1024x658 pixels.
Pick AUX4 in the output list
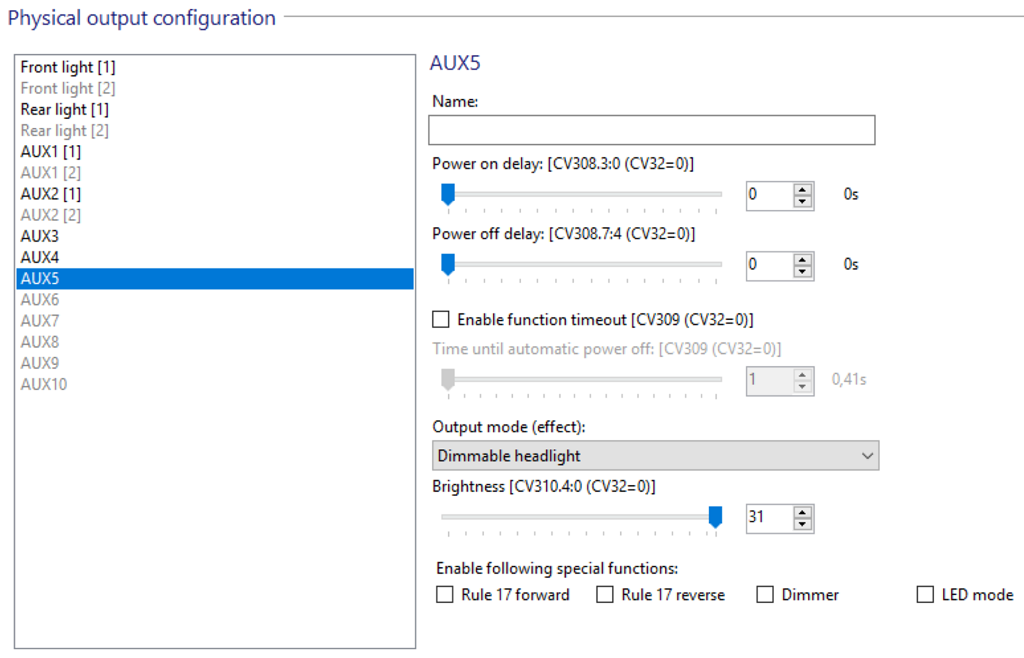40,257
